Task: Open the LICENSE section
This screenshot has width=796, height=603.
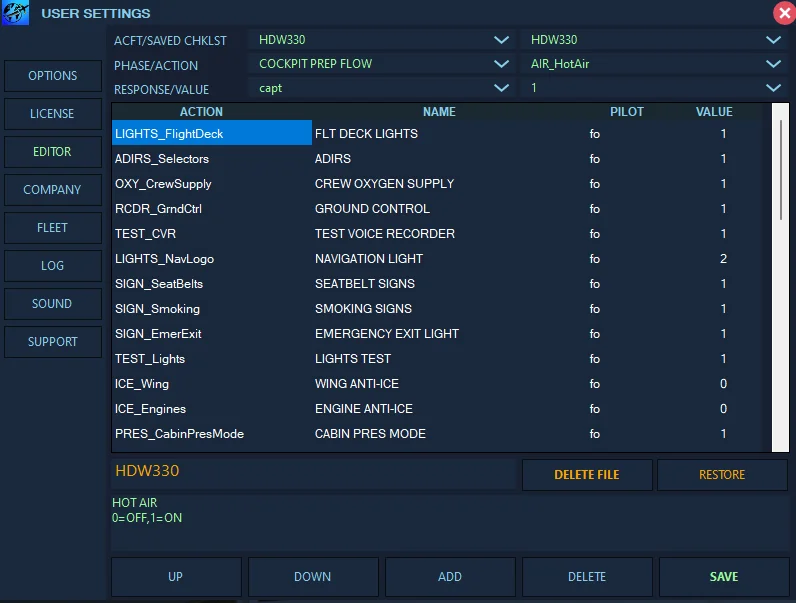Action: (53, 114)
